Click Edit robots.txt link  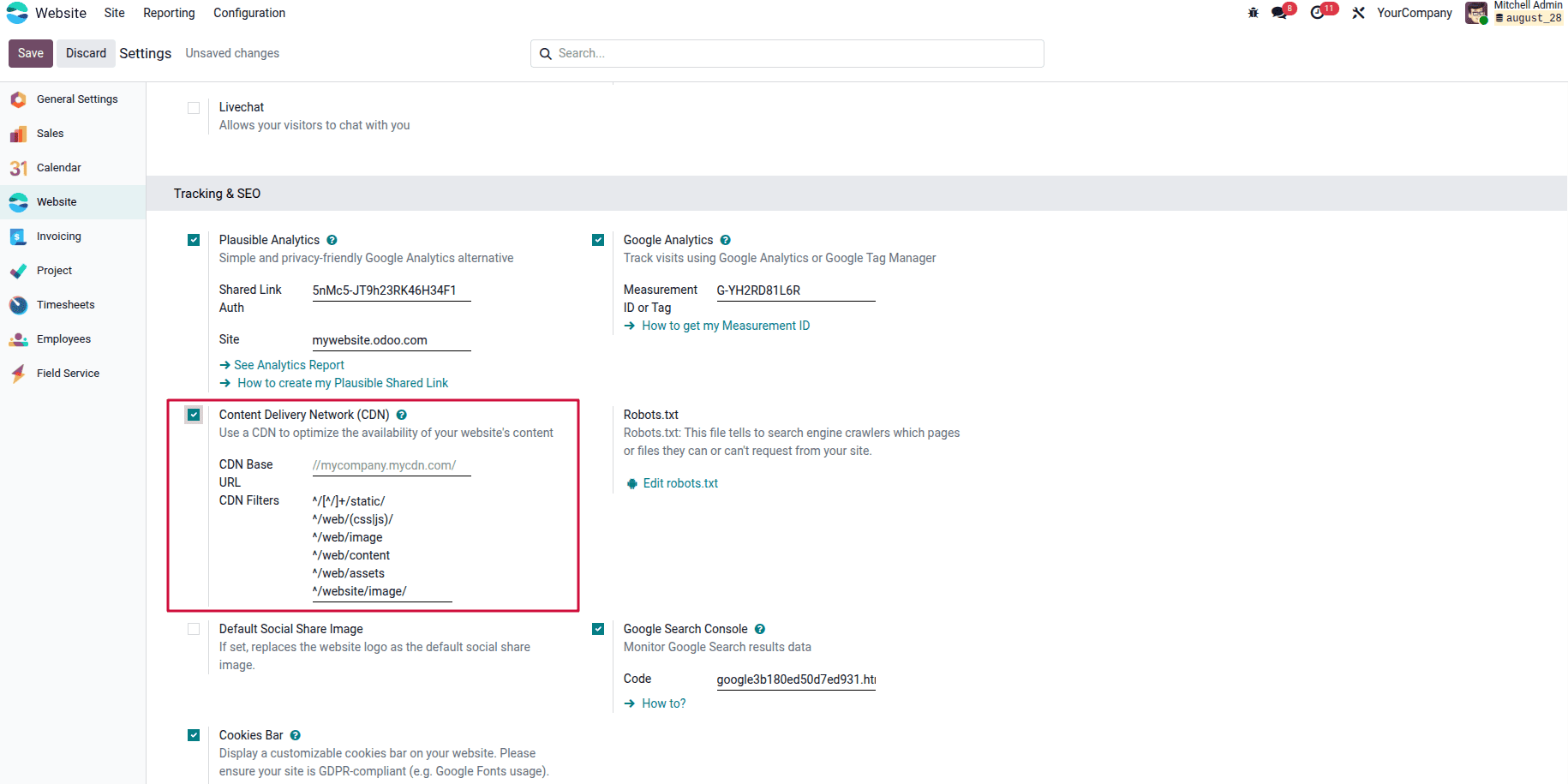(680, 483)
